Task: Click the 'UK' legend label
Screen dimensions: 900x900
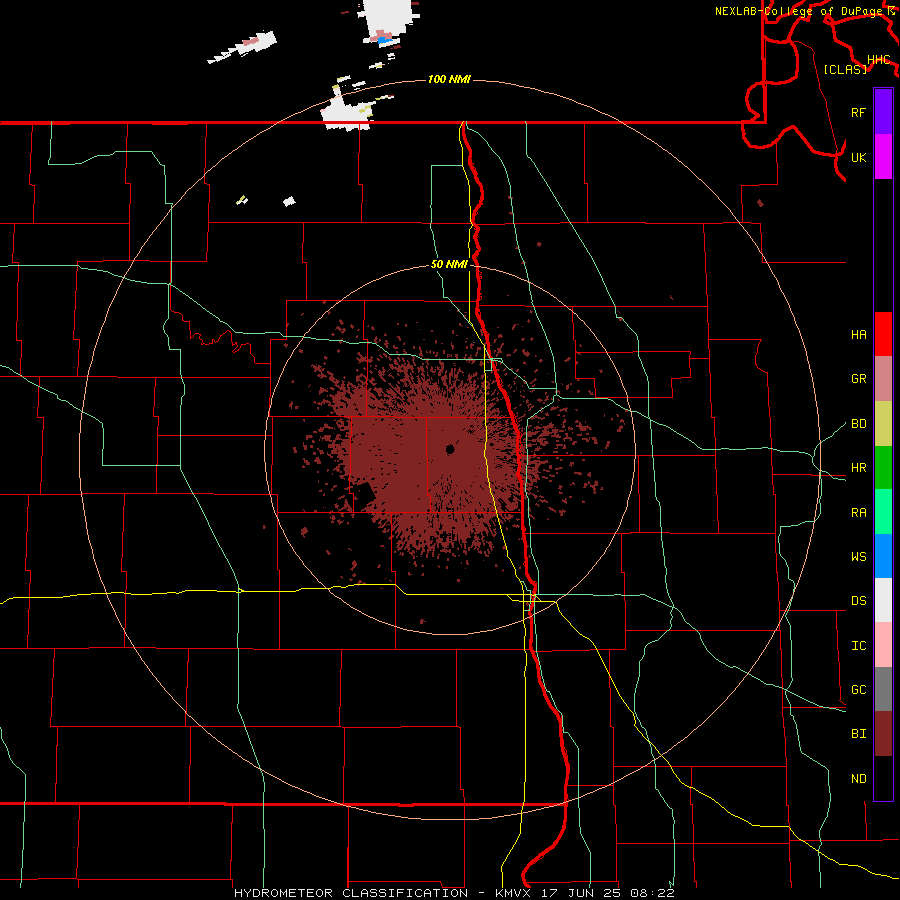Action: coord(858,157)
